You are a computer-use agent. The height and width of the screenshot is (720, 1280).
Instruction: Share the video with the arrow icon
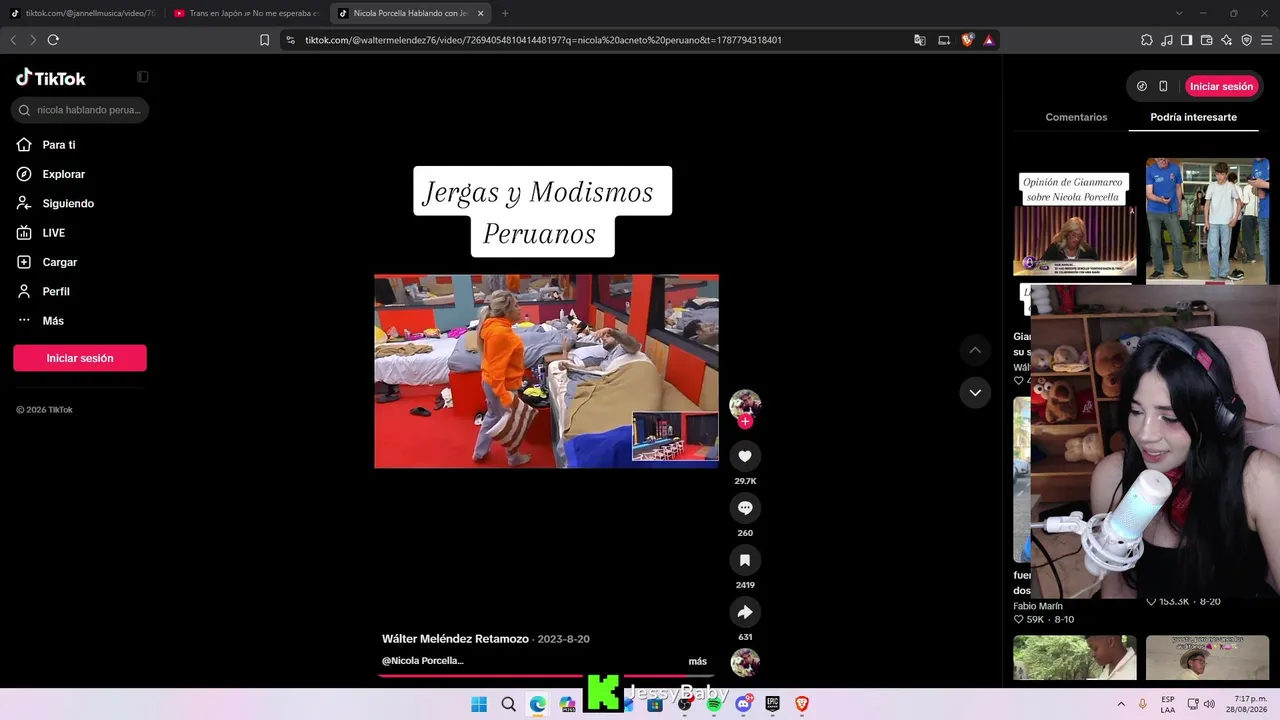click(745, 612)
